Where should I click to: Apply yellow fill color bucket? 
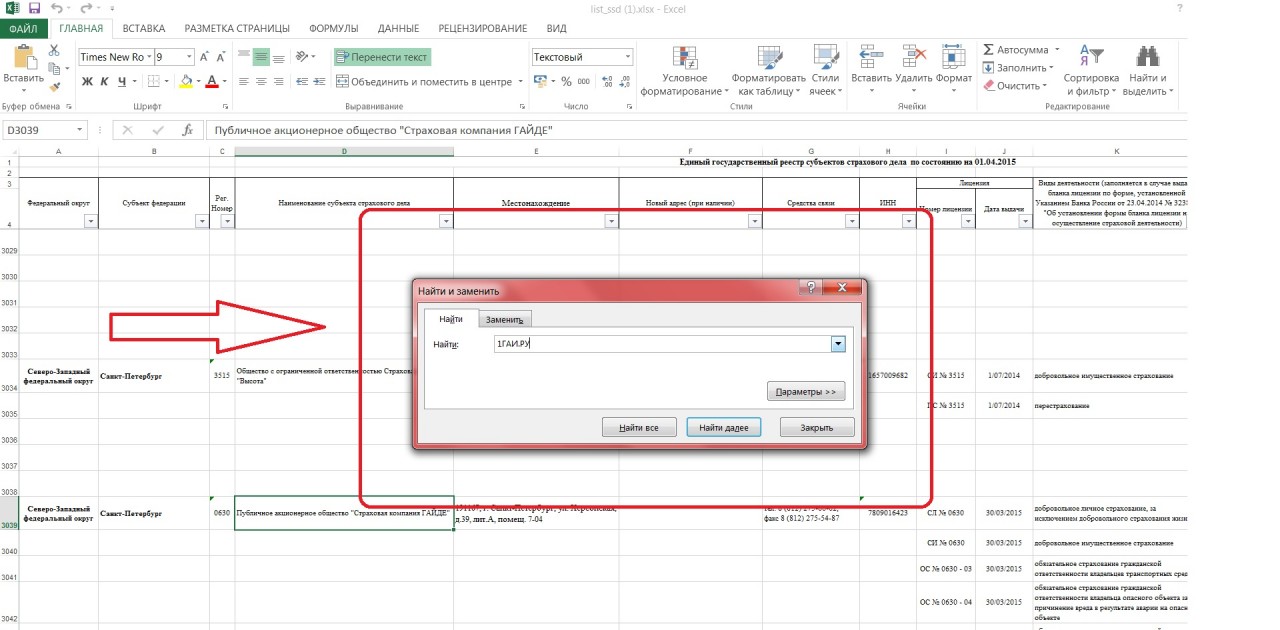pos(185,82)
